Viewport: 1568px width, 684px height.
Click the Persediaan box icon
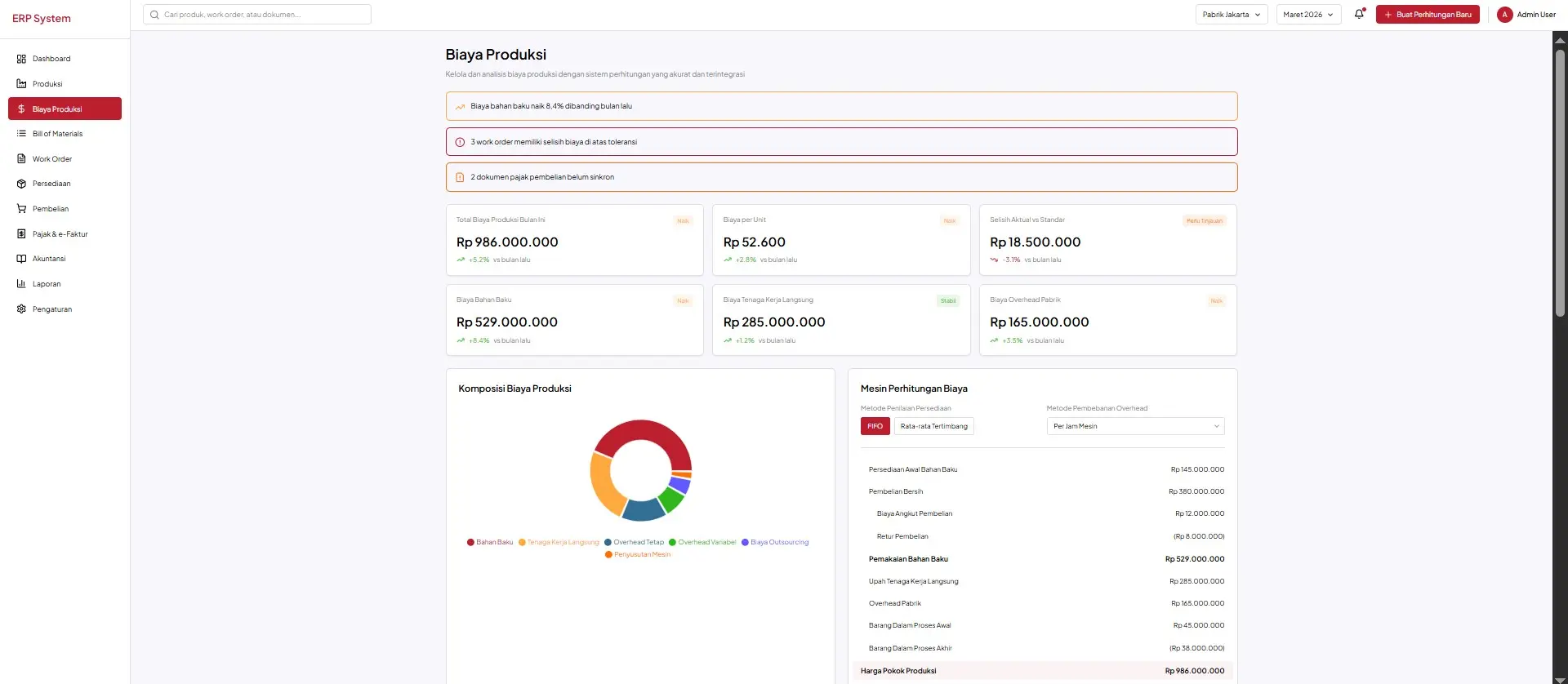point(21,184)
